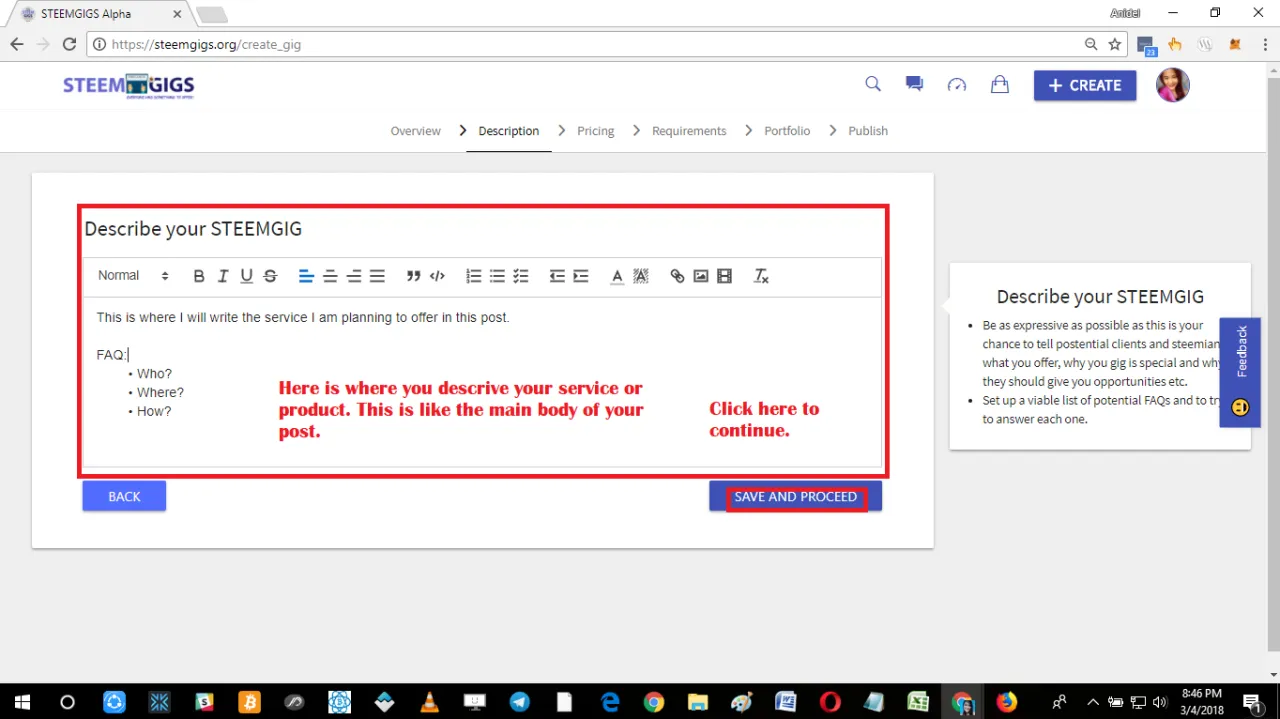The width and height of the screenshot is (1280, 719).
Task: Click the search magnifier icon in header
Action: coord(873,84)
